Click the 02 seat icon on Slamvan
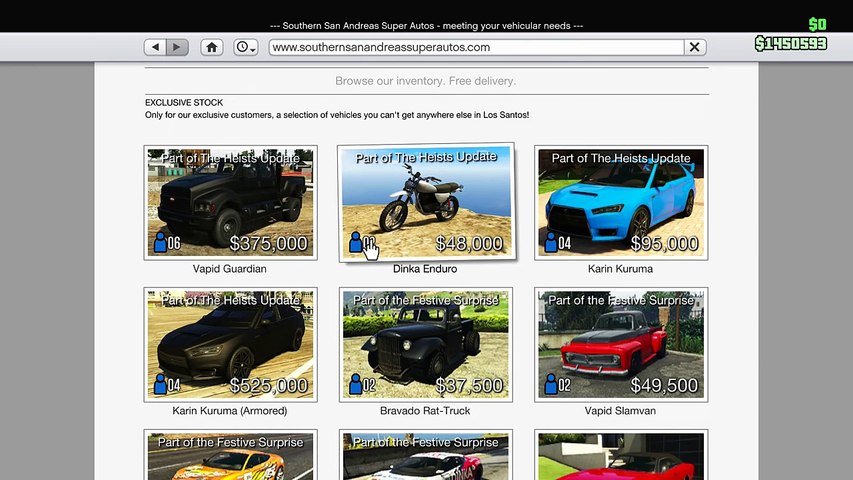853x480 pixels. point(558,385)
